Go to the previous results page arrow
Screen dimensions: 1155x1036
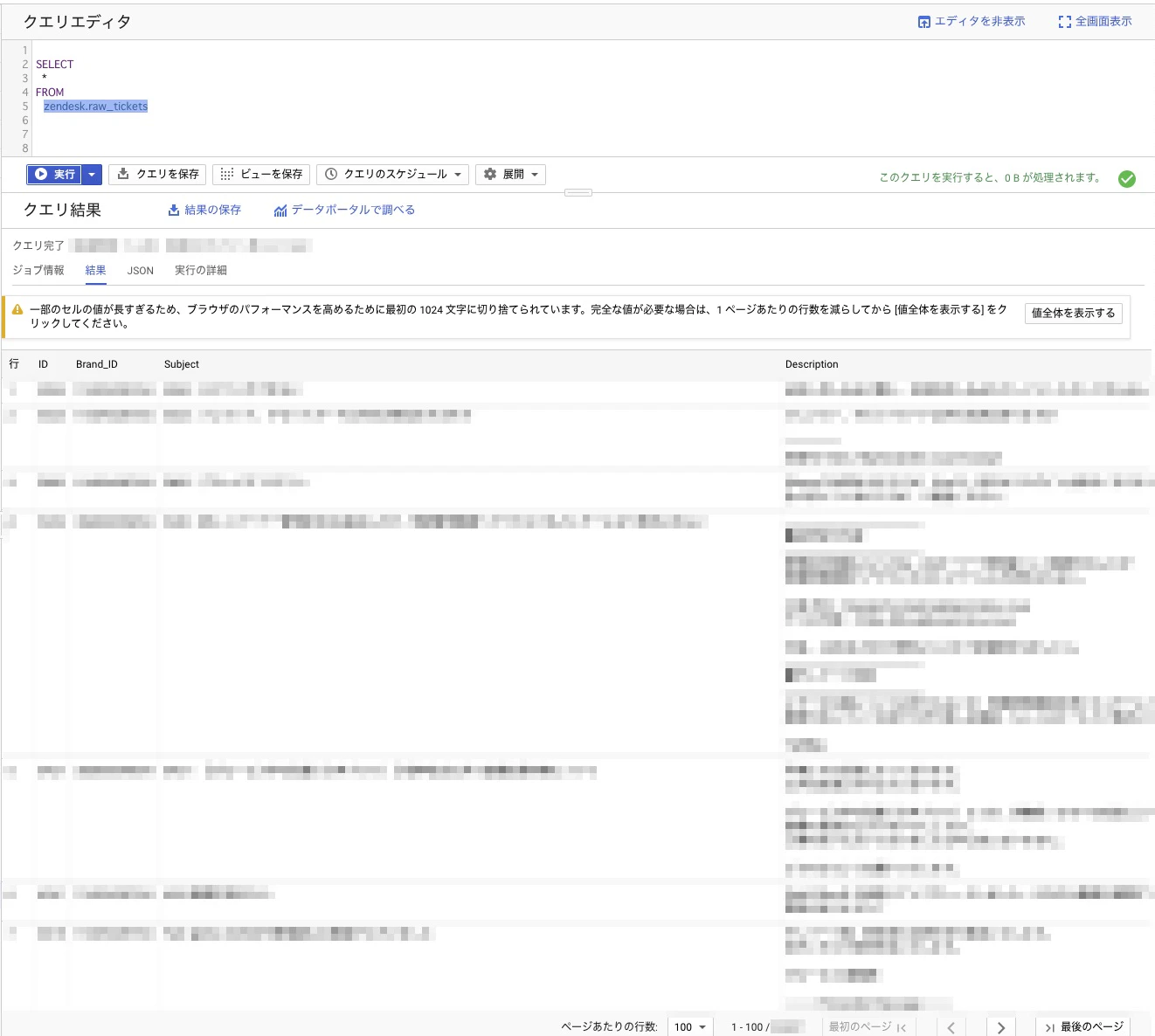tap(951, 1028)
